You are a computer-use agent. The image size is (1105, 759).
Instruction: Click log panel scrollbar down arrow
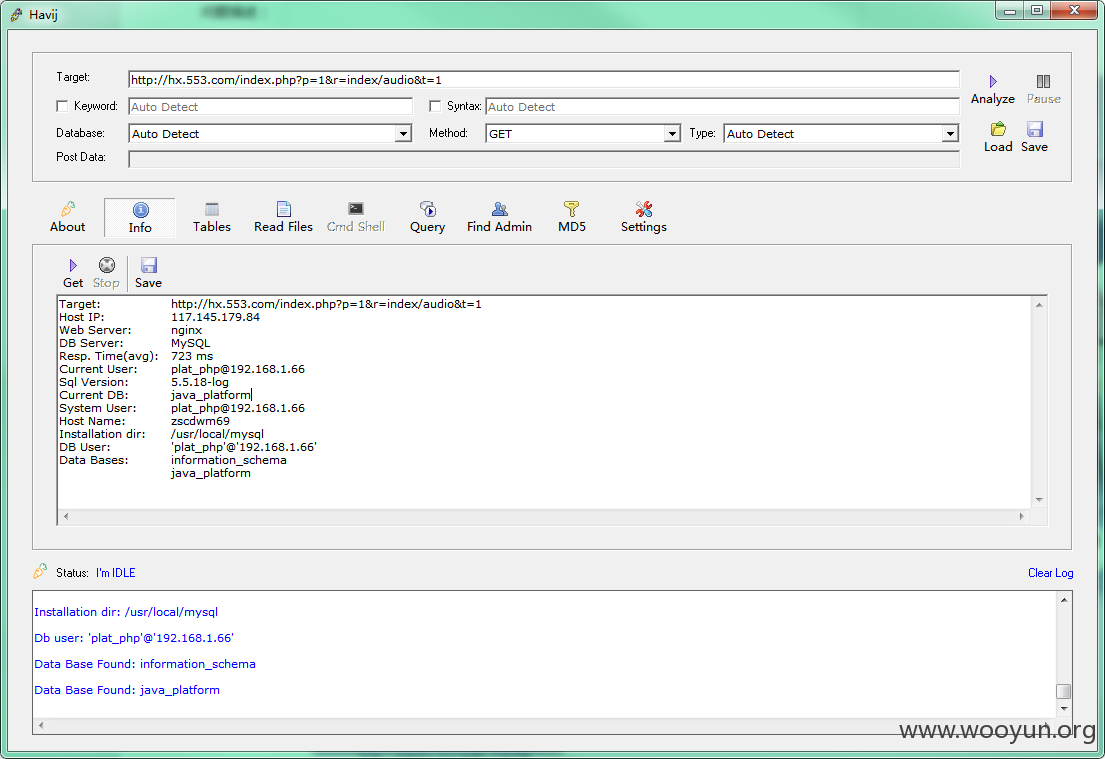pyautogui.click(x=1063, y=708)
